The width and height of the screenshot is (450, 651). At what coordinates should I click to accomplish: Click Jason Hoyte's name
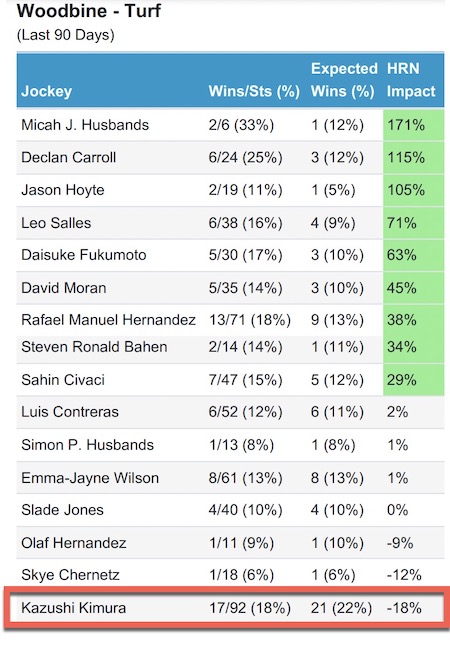[x=63, y=190]
